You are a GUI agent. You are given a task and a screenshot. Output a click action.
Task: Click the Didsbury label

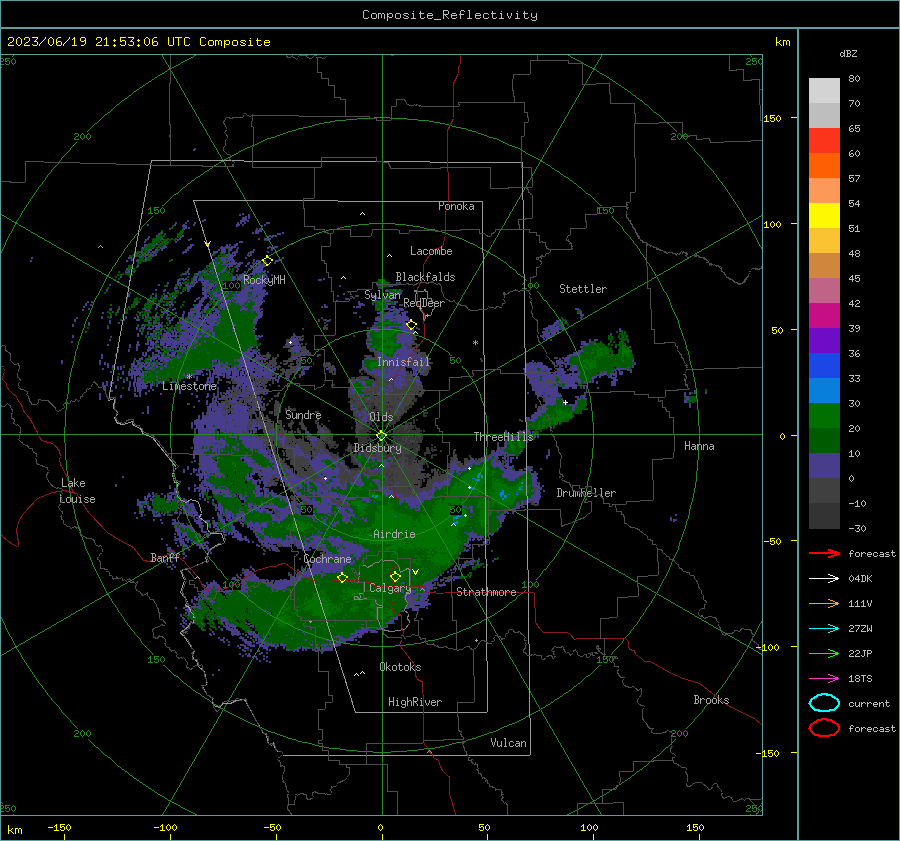pos(377,448)
